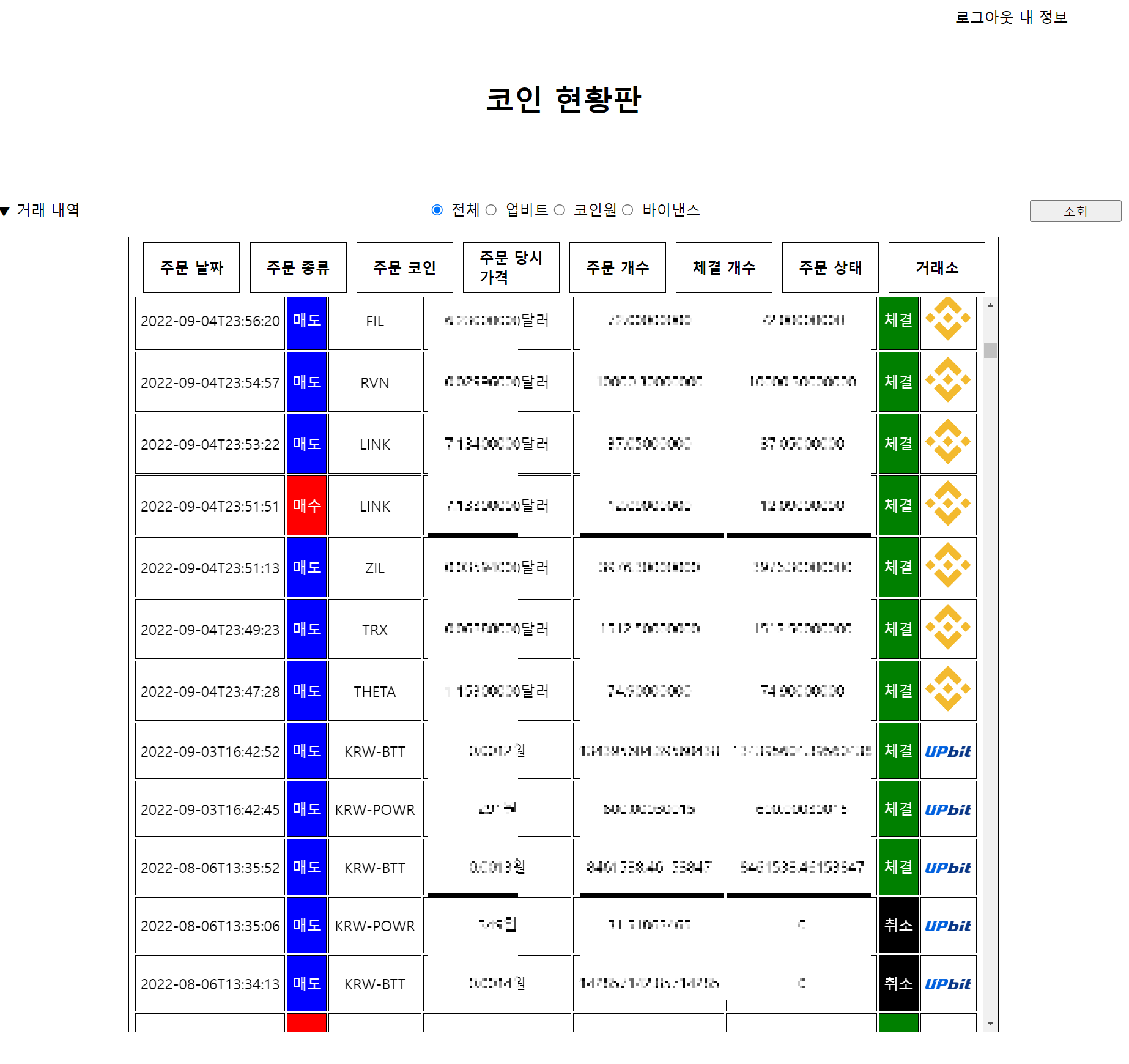Screen dimensions: 1129x1064
Task: Click Binance icon in THETA row
Action: click(947, 689)
